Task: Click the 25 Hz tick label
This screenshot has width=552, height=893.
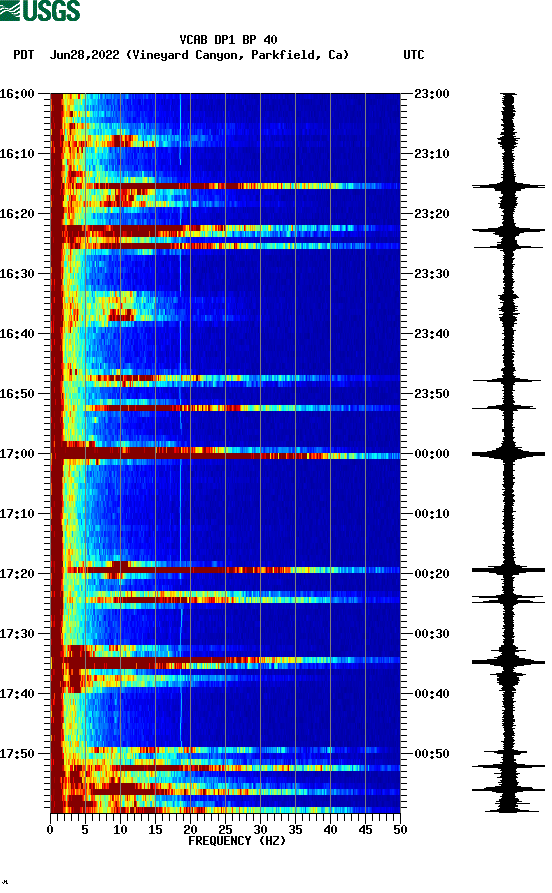Action: tap(225, 830)
